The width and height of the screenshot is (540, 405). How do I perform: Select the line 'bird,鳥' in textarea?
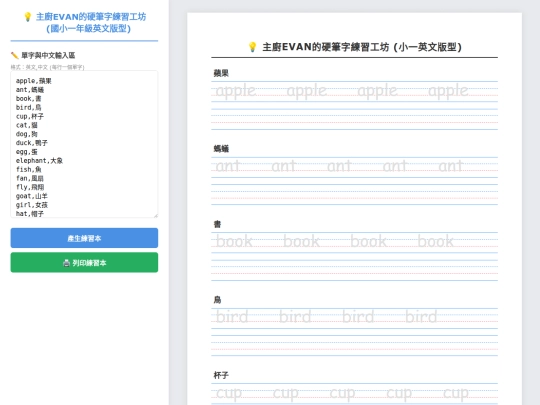coord(28,107)
